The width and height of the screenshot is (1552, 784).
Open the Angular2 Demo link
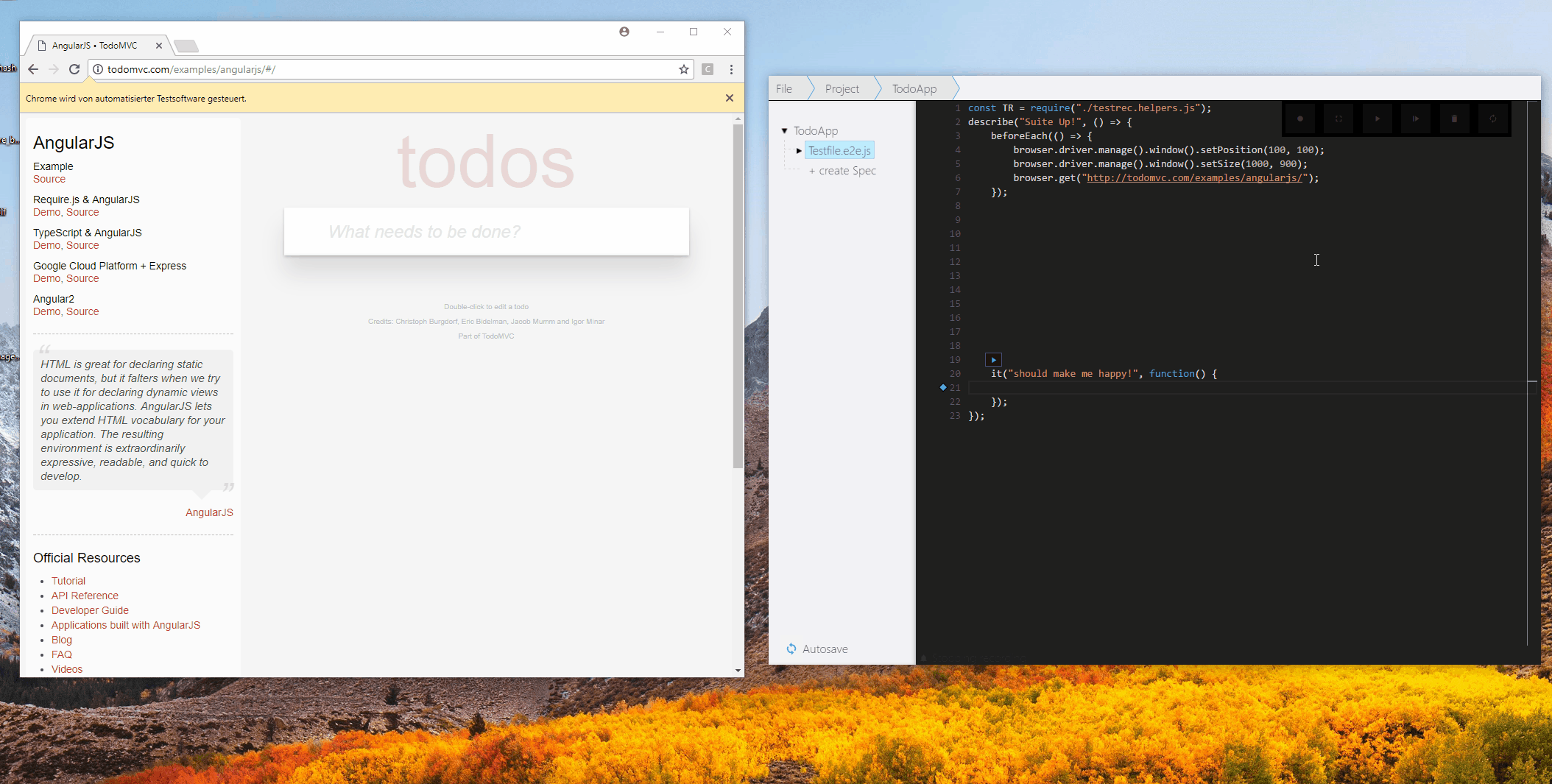point(46,311)
